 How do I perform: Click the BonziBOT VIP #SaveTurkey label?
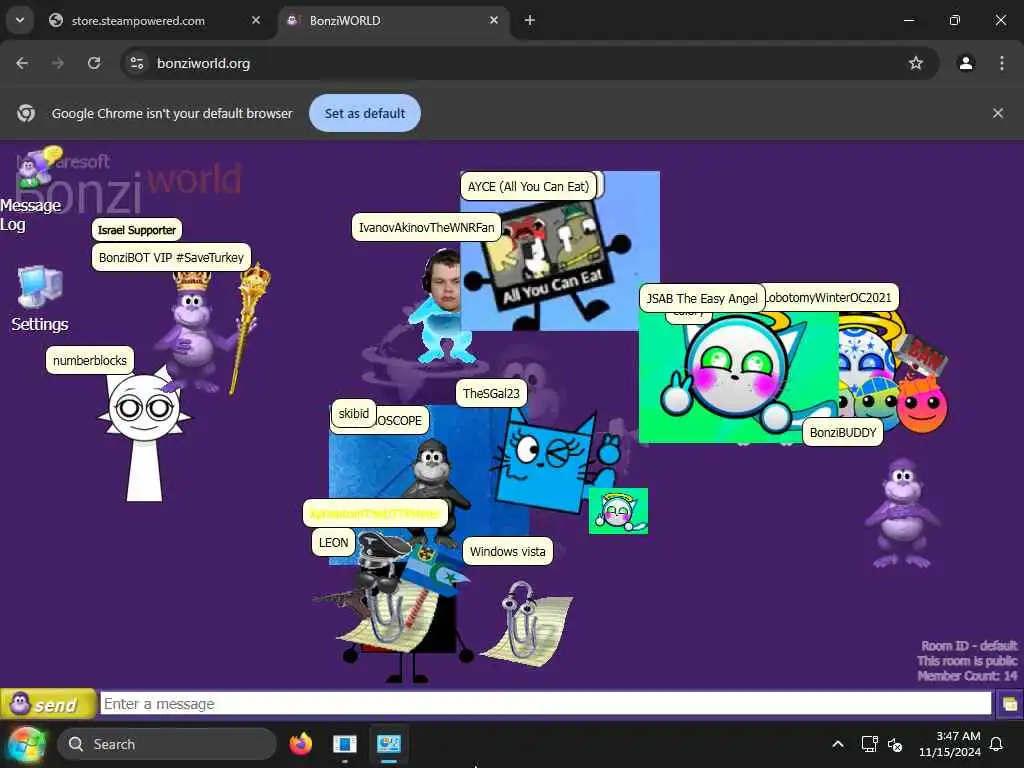[171, 257]
